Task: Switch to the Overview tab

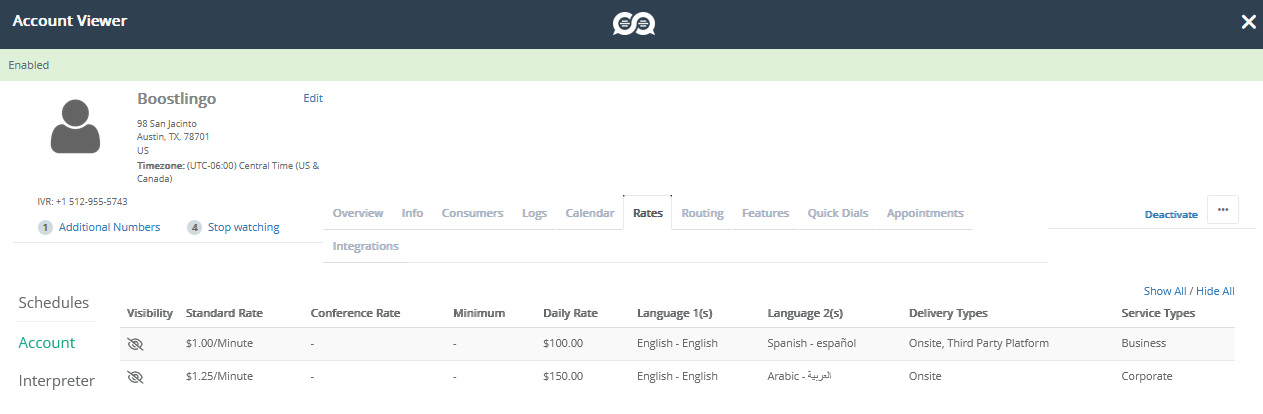Action: coord(358,213)
